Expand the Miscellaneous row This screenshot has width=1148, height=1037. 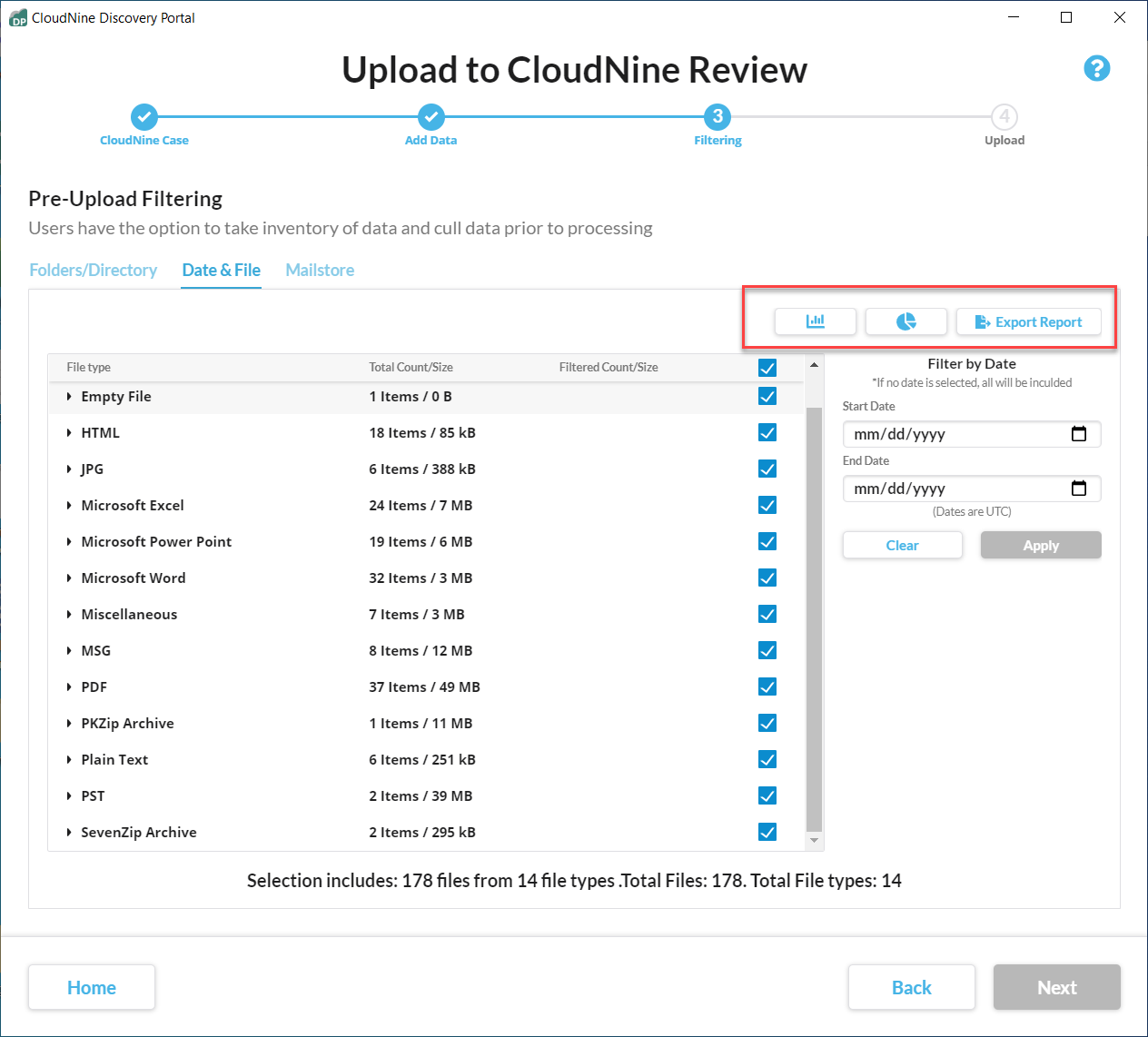69,615
